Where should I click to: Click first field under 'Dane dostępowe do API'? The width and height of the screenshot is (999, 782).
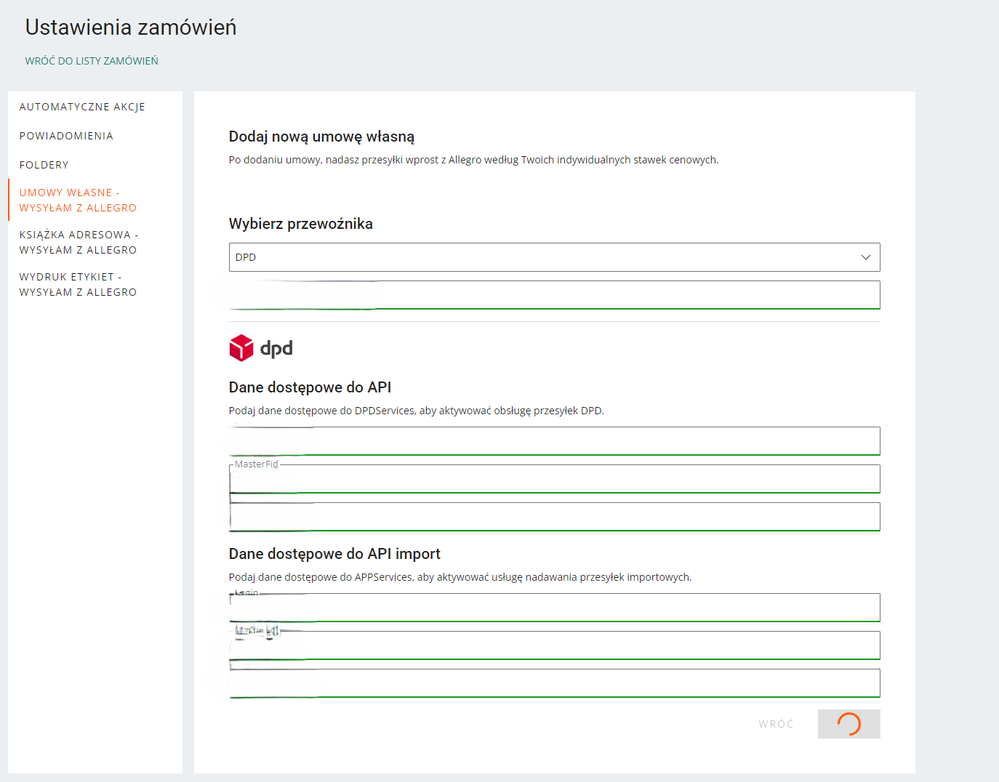(554, 441)
